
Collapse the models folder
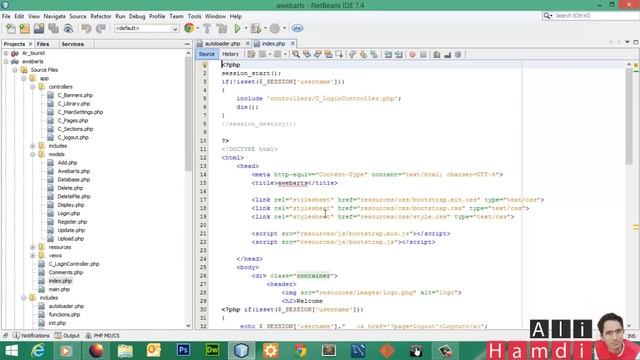[x=33, y=154]
